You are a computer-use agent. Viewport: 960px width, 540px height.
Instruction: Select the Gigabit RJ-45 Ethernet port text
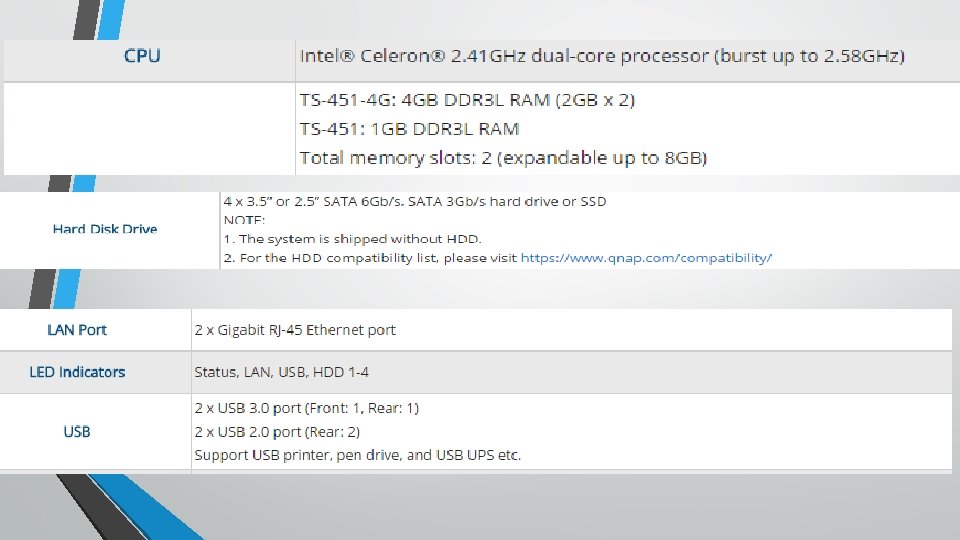(x=295, y=330)
